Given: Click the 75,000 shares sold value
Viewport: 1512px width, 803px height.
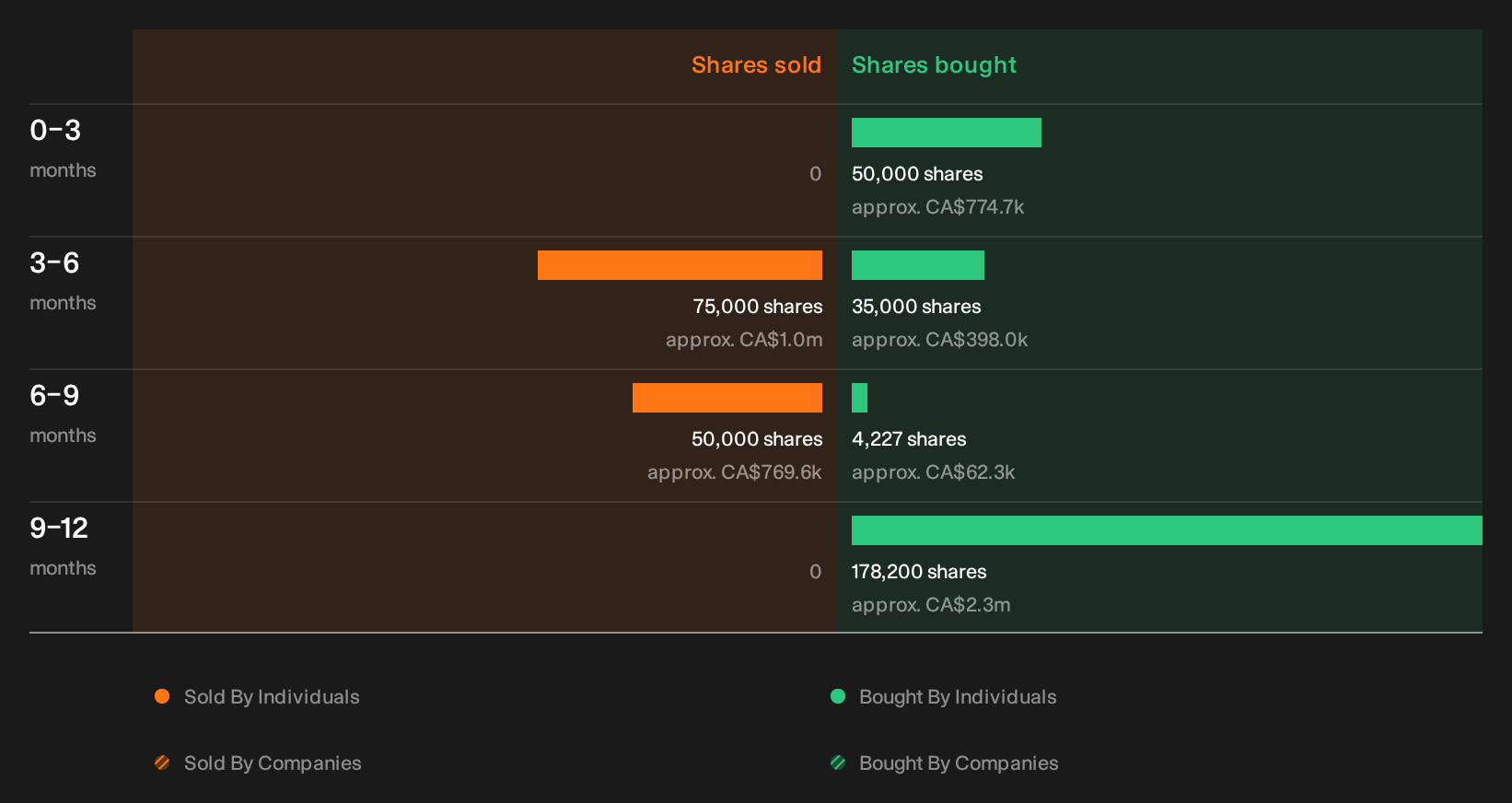Looking at the screenshot, I should tap(758, 307).
